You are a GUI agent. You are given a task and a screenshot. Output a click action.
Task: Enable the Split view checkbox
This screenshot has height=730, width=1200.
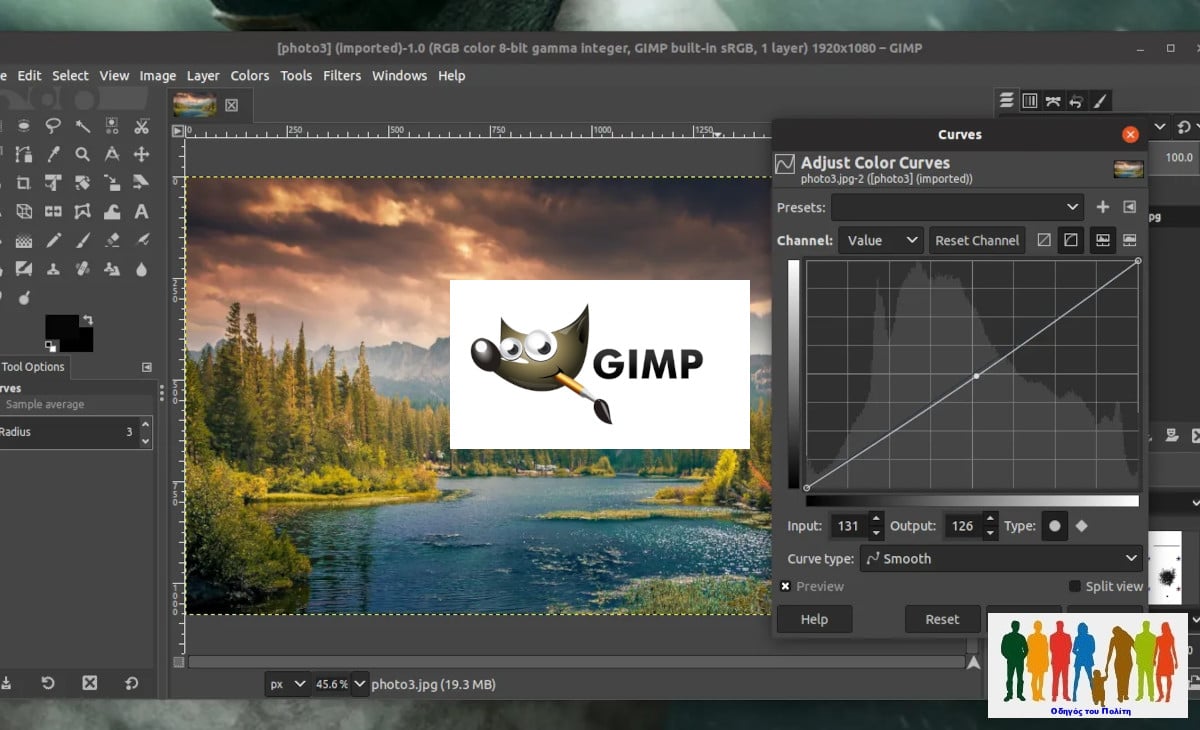1075,586
